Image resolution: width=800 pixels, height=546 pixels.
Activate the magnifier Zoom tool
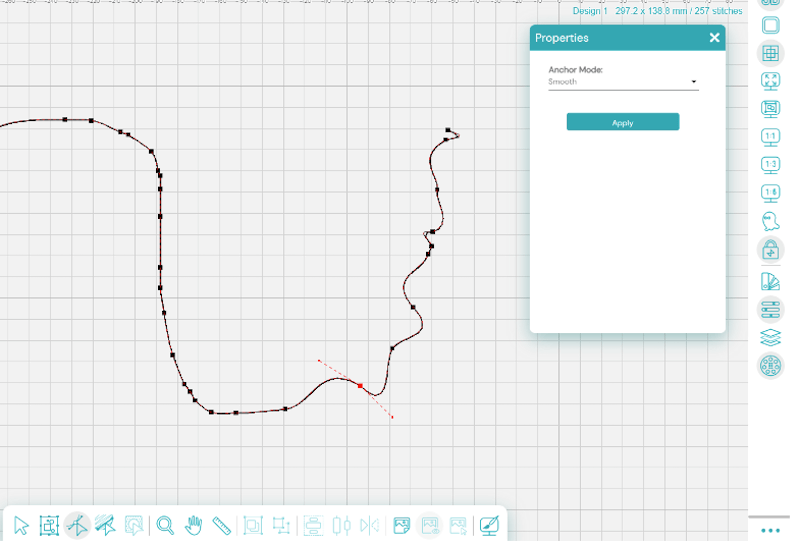point(165,526)
